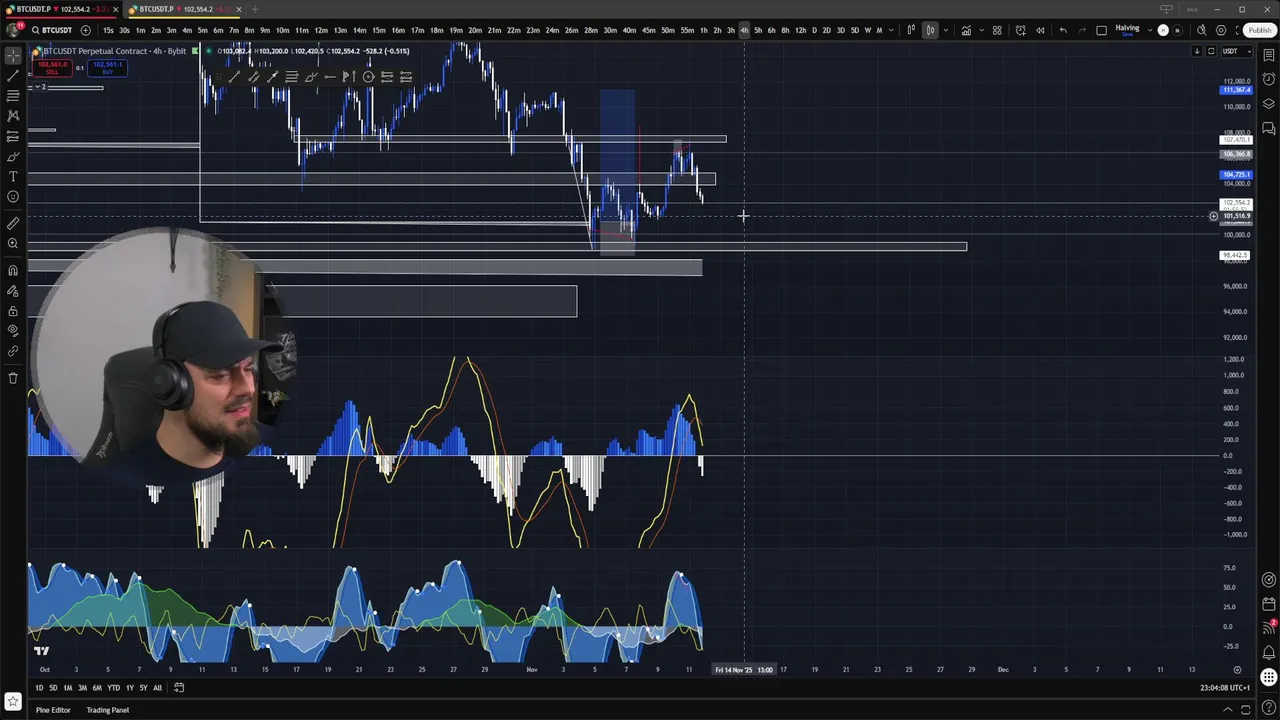This screenshot has height=720, width=1280.
Task: Open time zone 23:04:08 UTC+1
Action: pyautogui.click(x=1225, y=688)
